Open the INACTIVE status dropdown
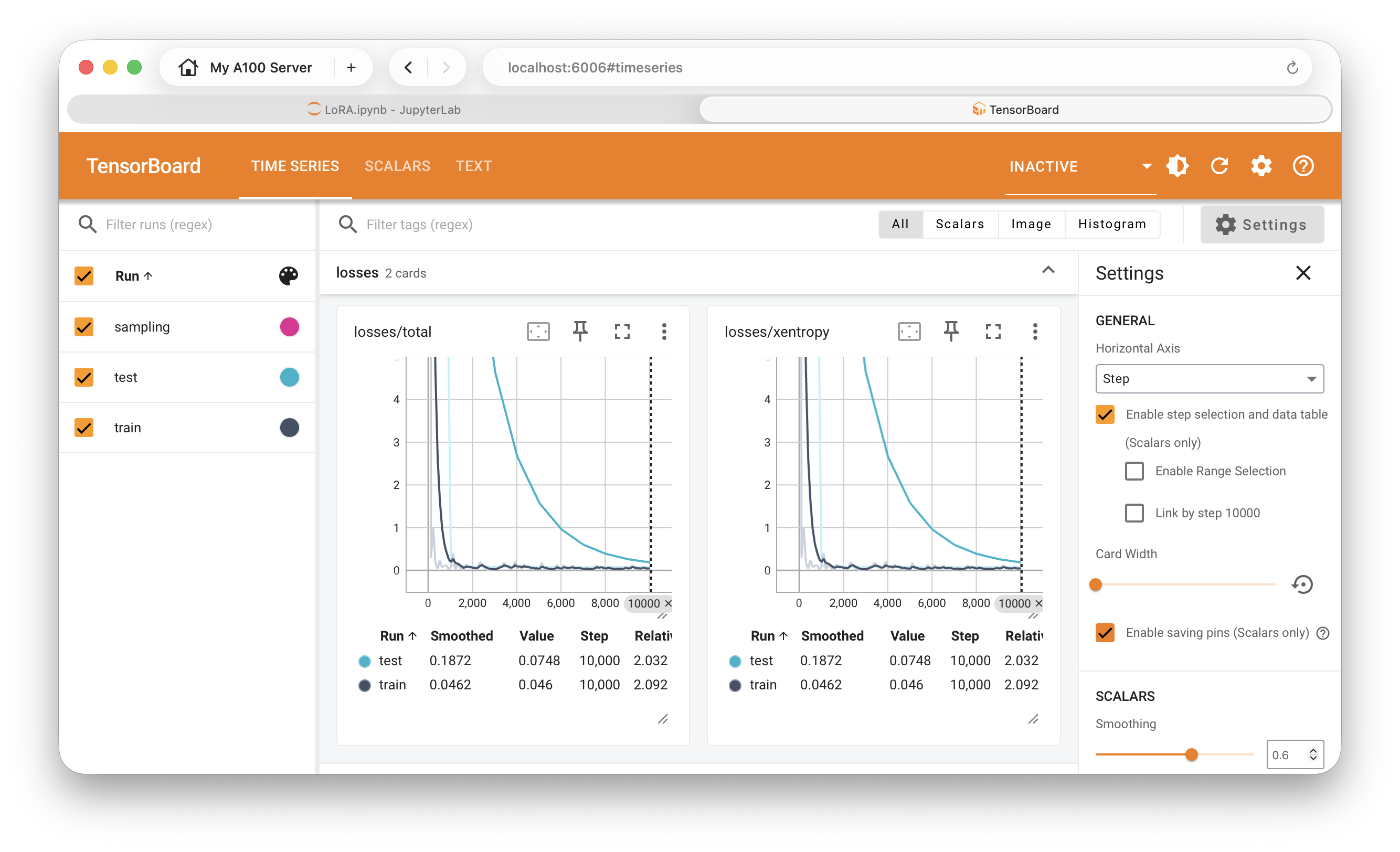1400x852 pixels. pos(1146,166)
